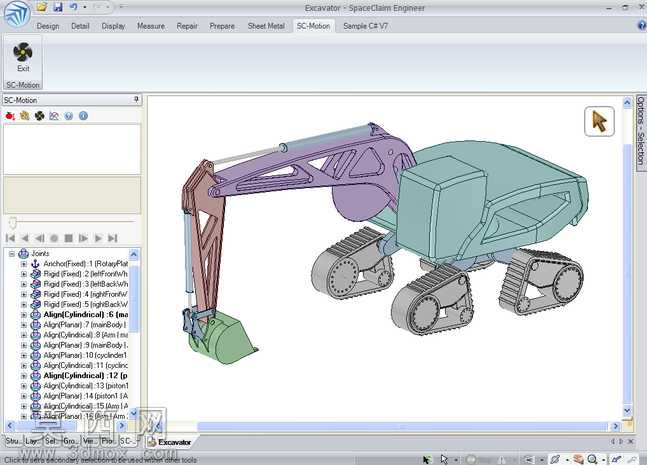This screenshot has height=465, width=647.
Task: Click the Exit SC-Motion fan button
Action: pos(23,57)
